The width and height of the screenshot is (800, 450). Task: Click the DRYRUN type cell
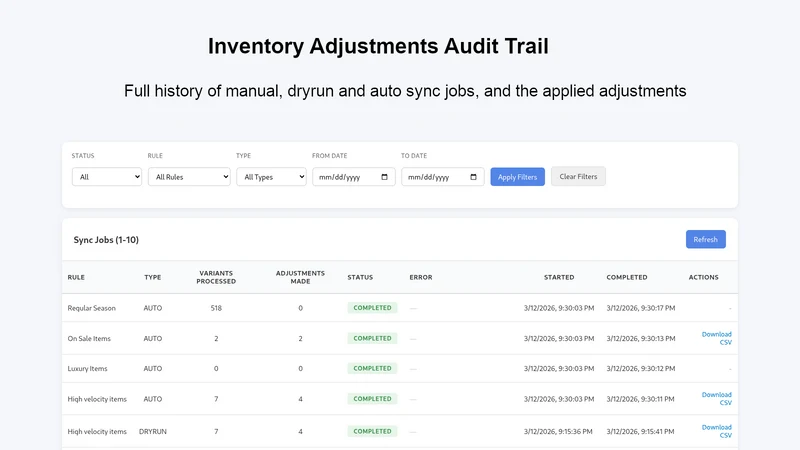[x=153, y=432]
